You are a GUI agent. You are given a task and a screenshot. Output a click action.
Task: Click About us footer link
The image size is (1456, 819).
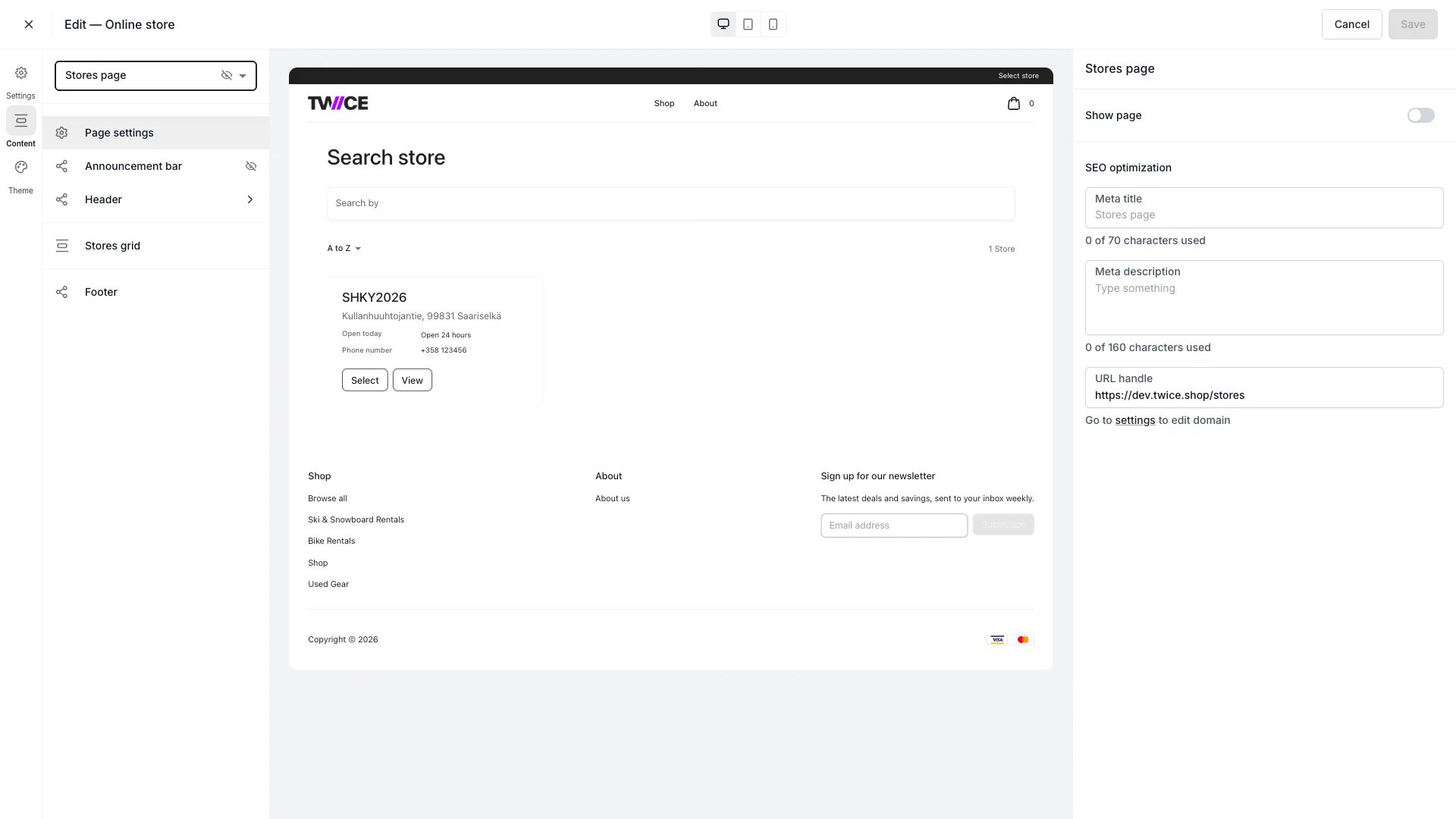click(x=612, y=498)
